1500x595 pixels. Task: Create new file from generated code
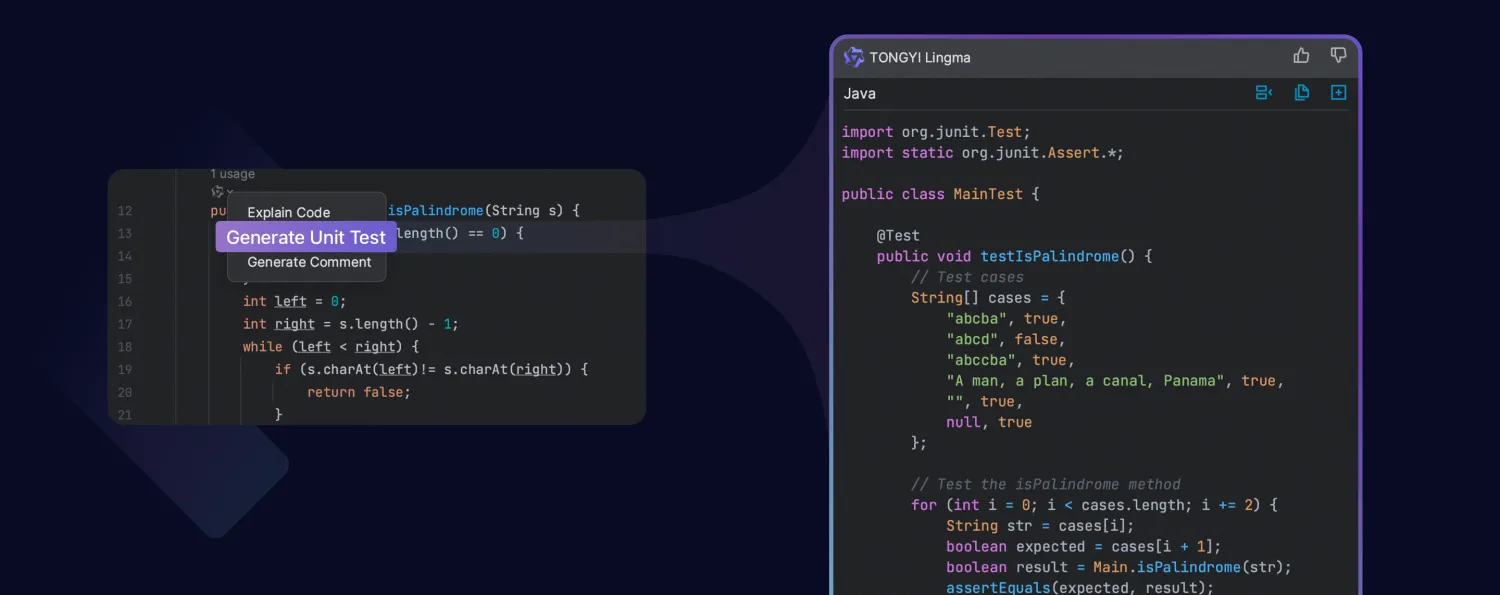(1338, 92)
